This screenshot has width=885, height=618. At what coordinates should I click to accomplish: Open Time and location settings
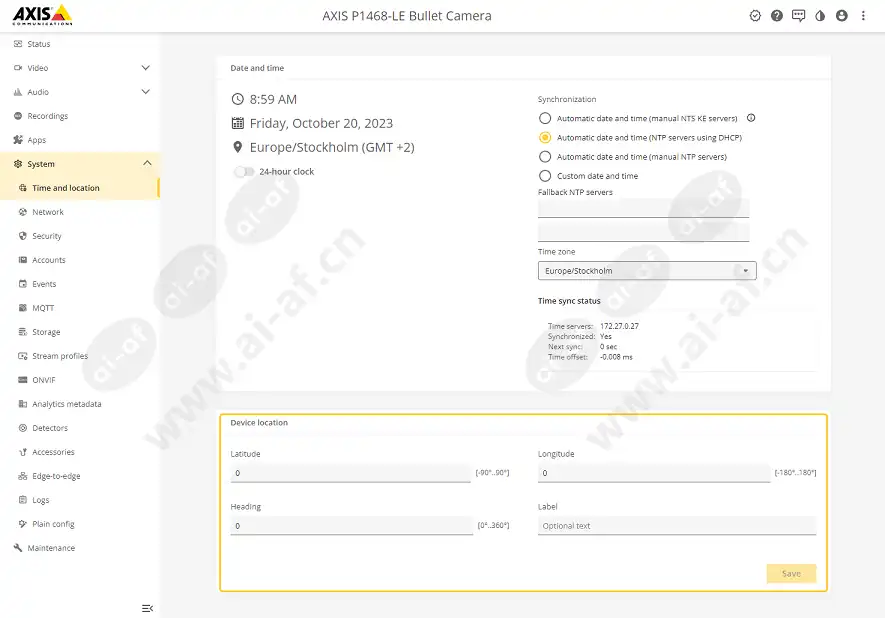pyautogui.click(x=80, y=188)
